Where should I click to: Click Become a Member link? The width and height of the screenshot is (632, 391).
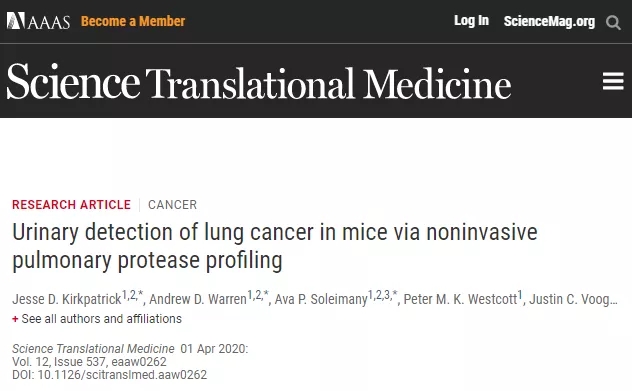pyautogui.click(x=133, y=21)
